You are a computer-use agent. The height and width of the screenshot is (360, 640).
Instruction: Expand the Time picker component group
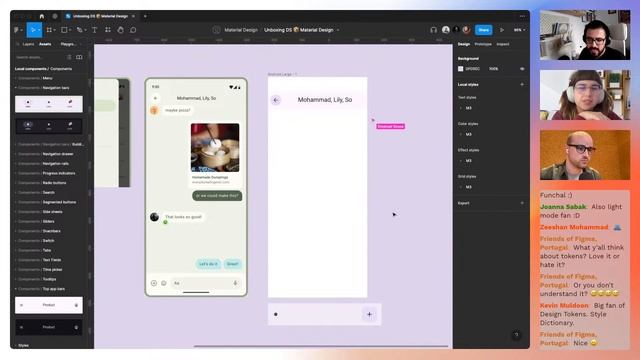click(16, 270)
